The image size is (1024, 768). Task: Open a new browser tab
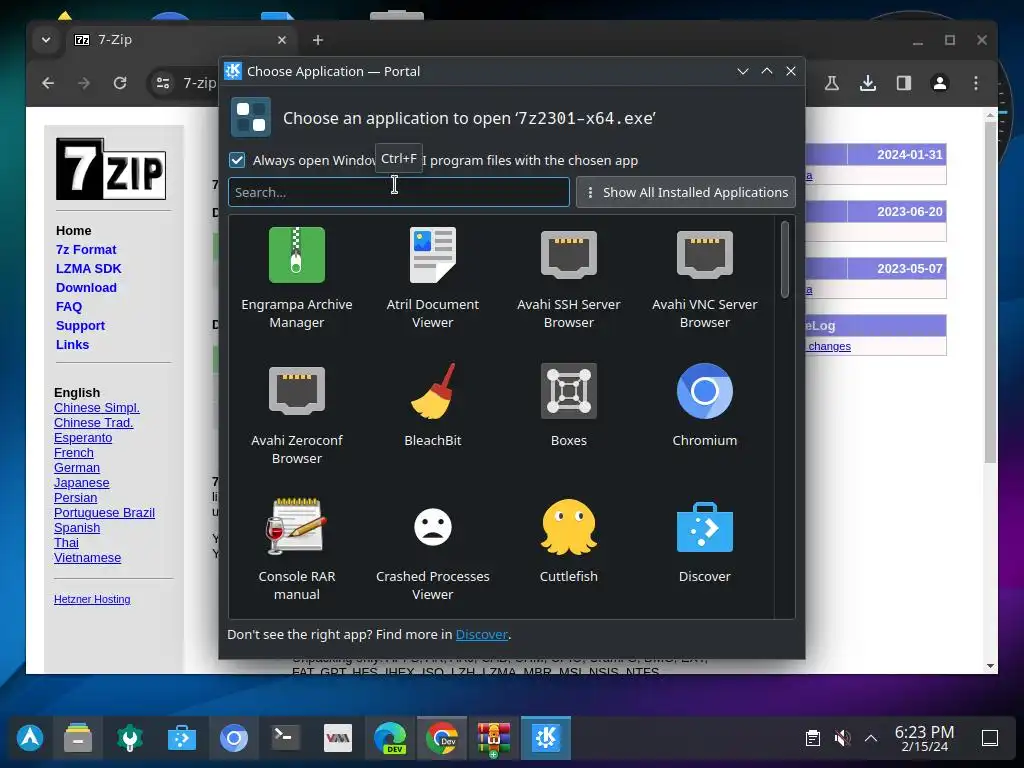pyautogui.click(x=317, y=40)
